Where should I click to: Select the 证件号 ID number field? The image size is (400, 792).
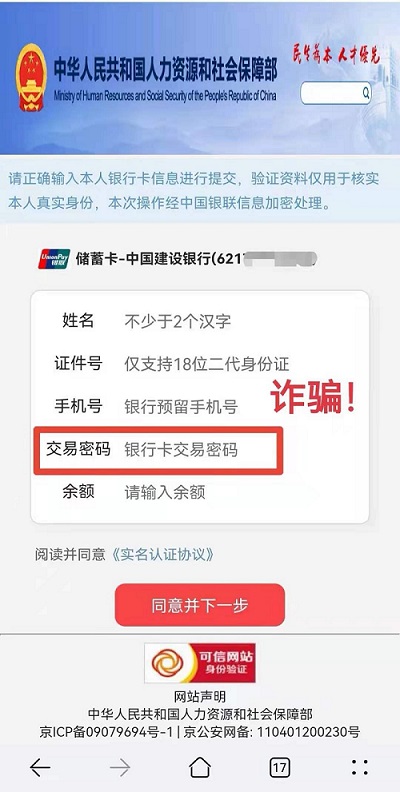point(200,364)
